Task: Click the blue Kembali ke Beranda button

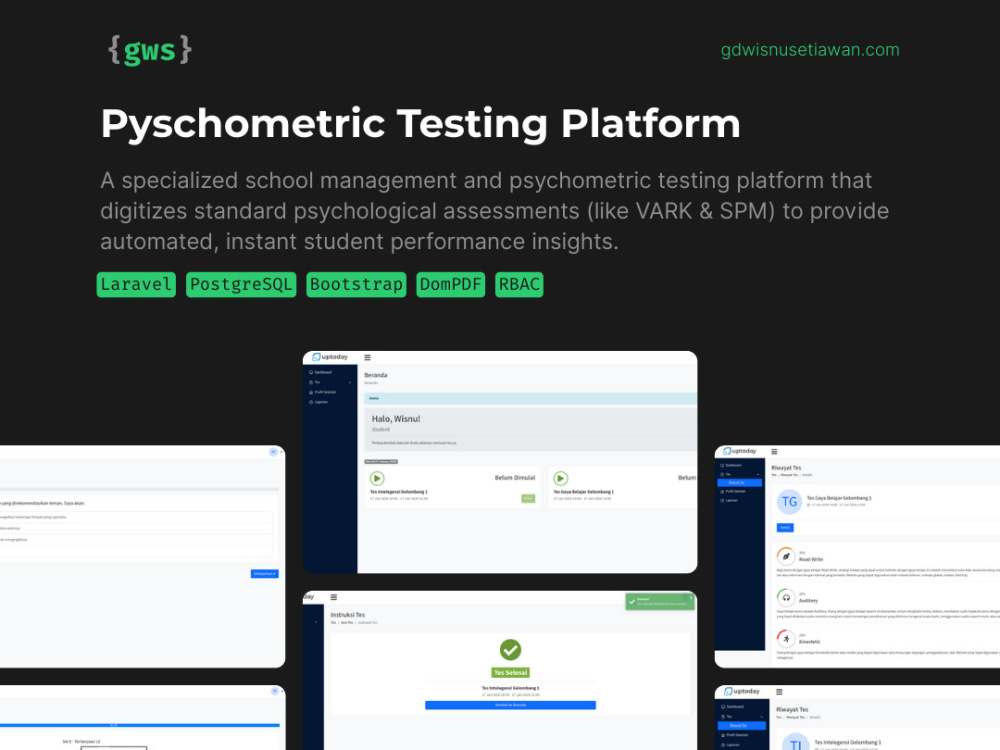Action: [510, 705]
